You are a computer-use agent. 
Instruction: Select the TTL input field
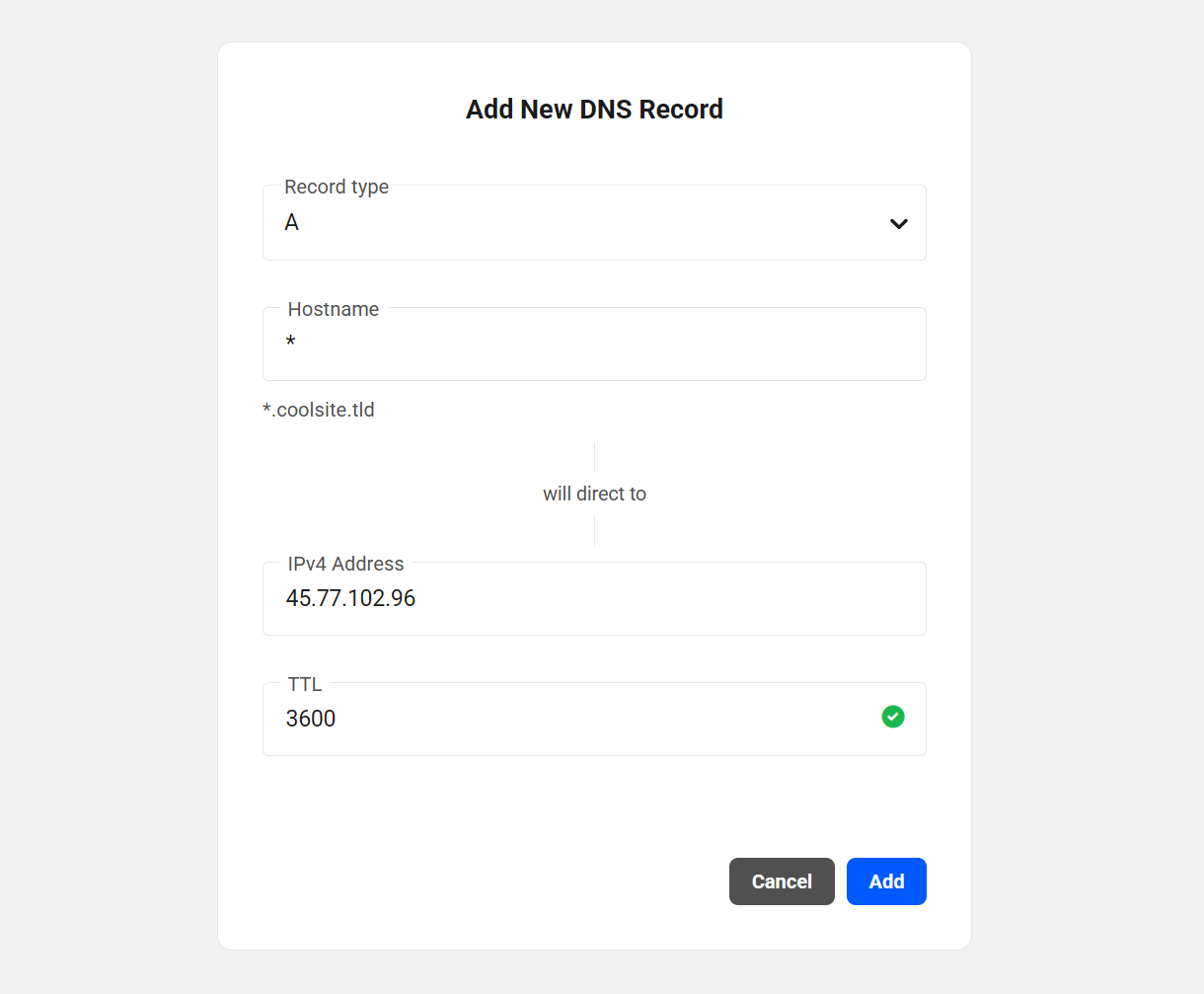pyautogui.click(x=592, y=720)
